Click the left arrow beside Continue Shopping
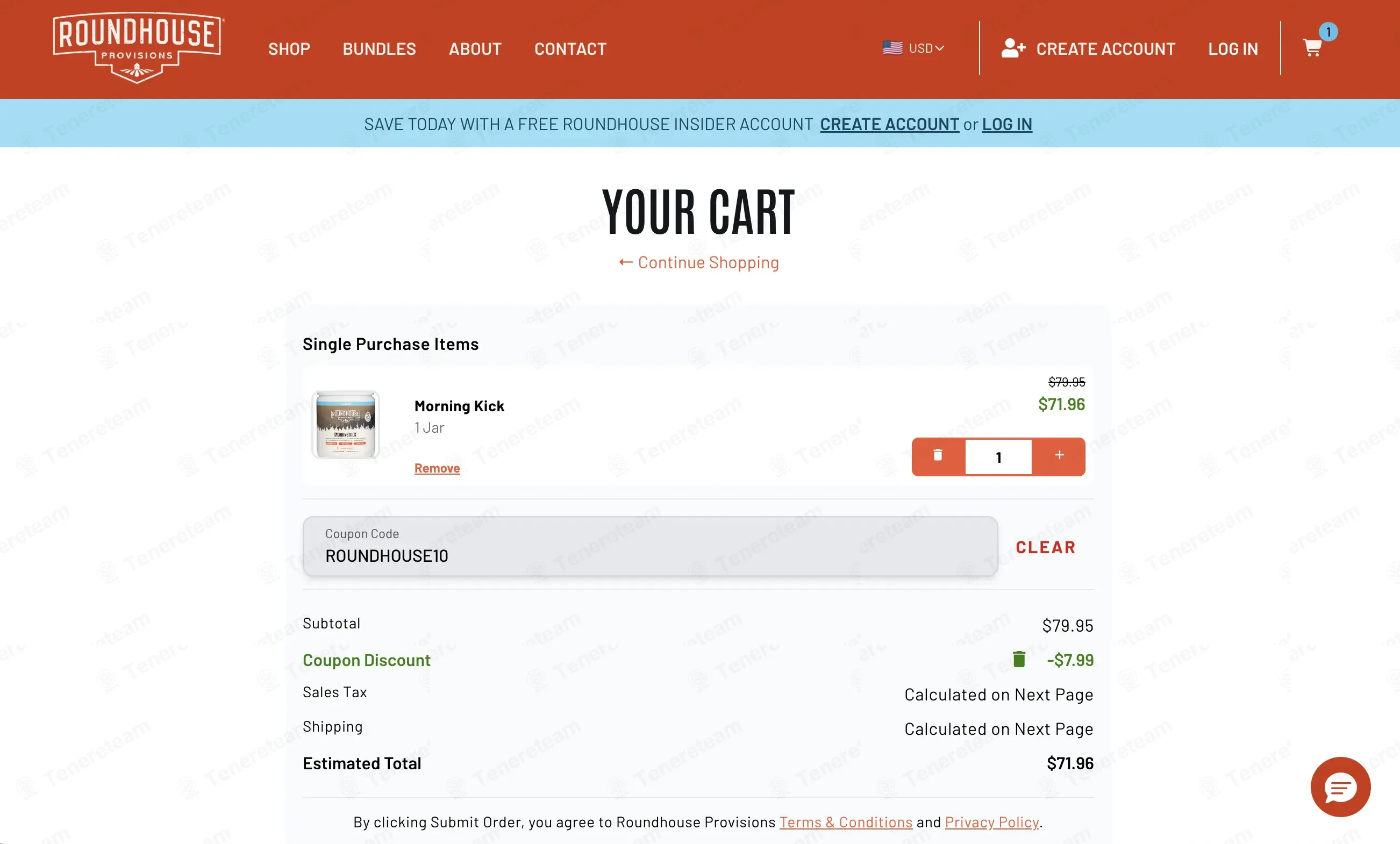 tap(626, 262)
